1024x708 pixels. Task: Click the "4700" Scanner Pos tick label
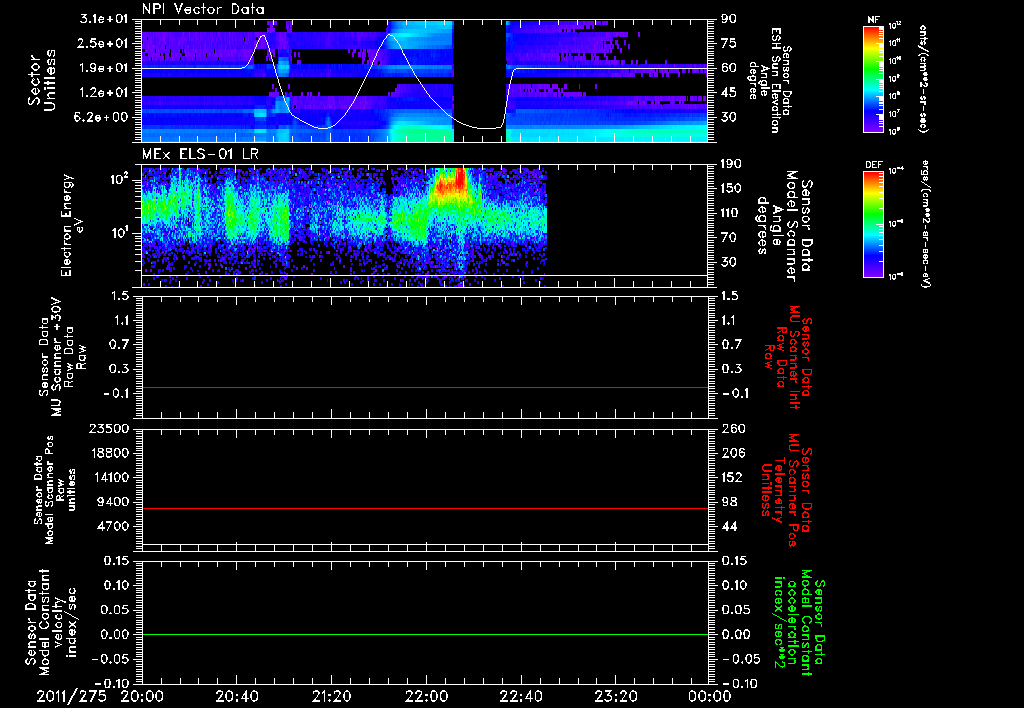point(113,526)
